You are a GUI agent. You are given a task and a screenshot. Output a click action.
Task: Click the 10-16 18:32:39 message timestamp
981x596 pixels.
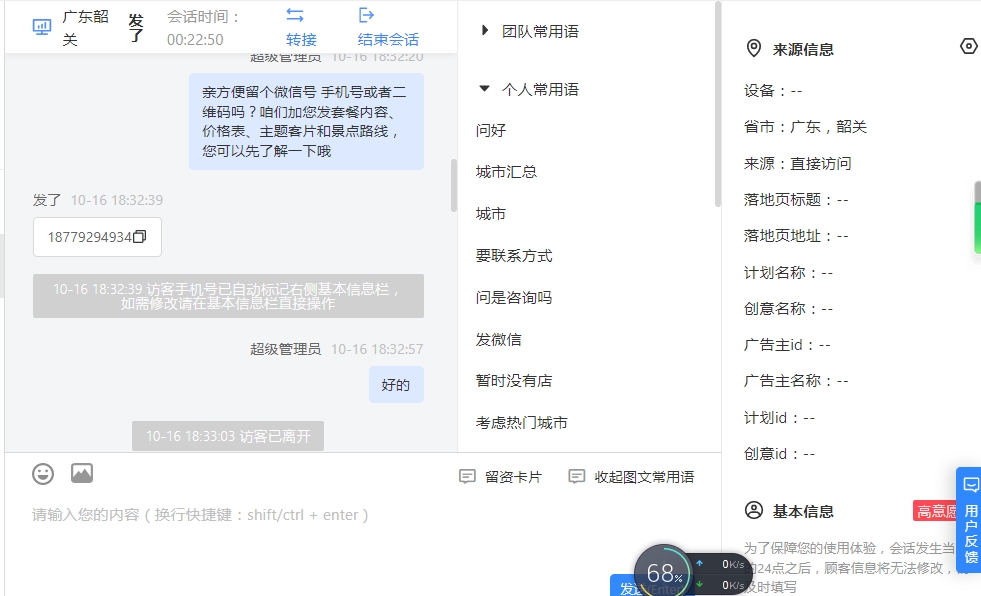tap(117, 200)
